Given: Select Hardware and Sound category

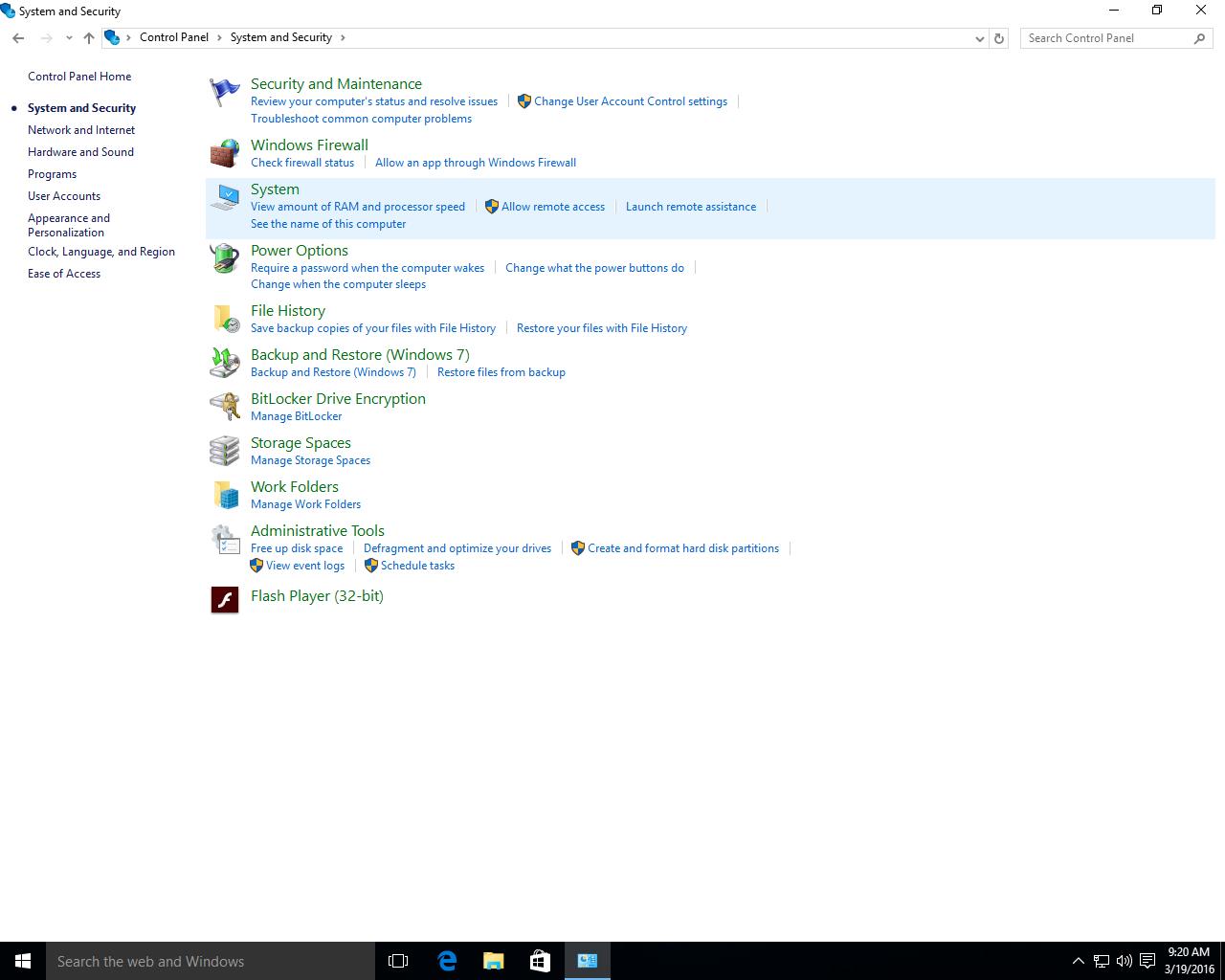Looking at the screenshot, I should [x=80, y=152].
